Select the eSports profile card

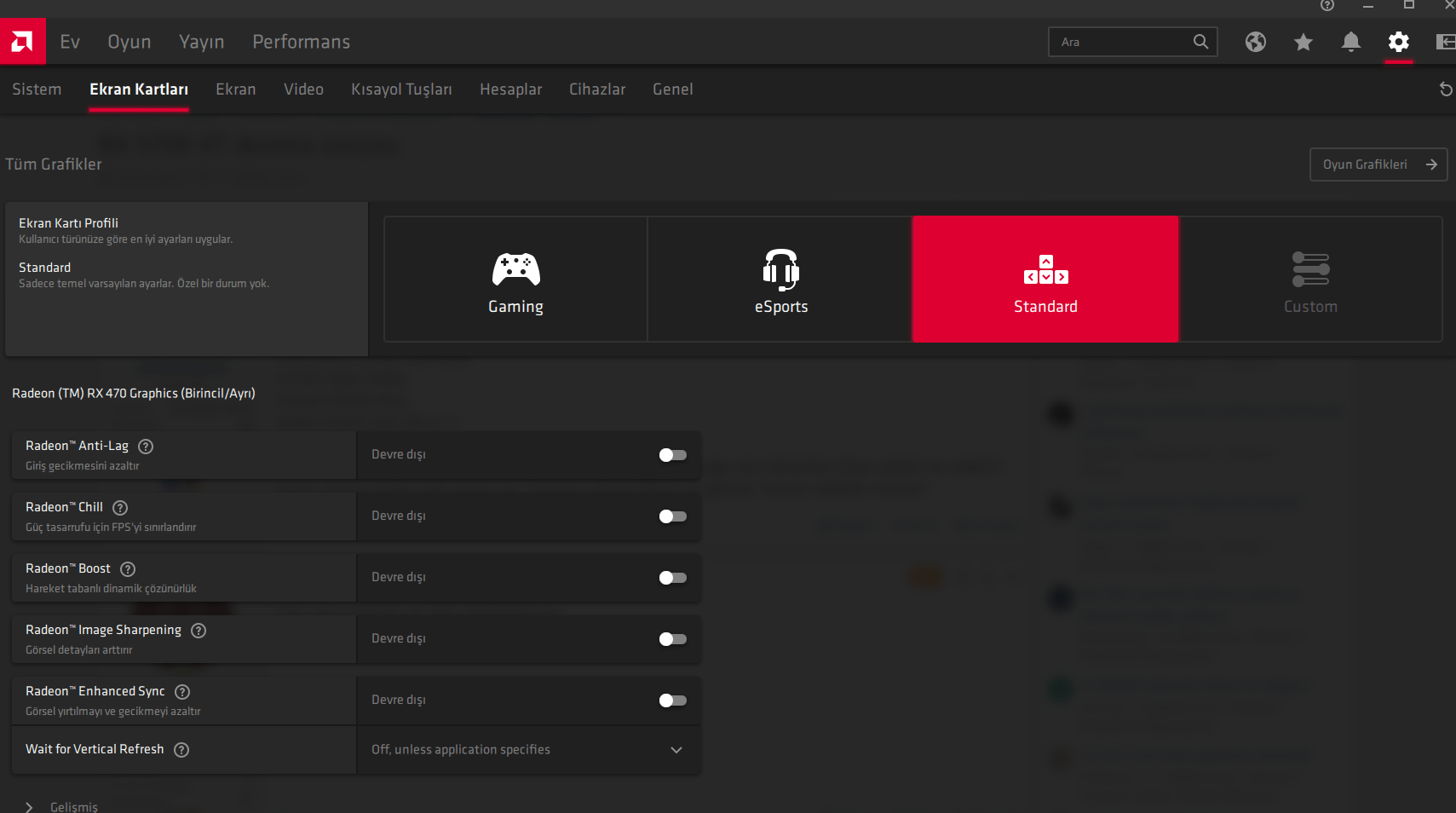(x=780, y=279)
